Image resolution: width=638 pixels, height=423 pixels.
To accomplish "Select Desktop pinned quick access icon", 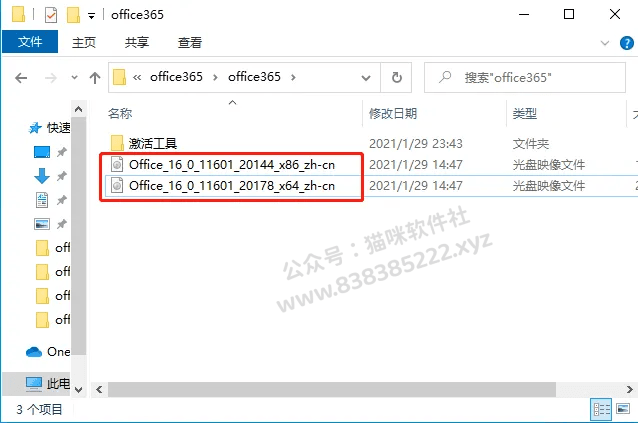I will pyautogui.click(x=42, y=152).
